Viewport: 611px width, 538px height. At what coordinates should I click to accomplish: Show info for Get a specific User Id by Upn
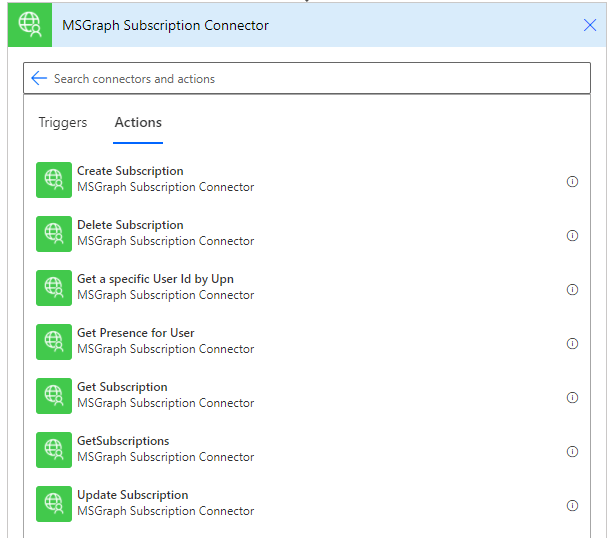pos(572,290)
